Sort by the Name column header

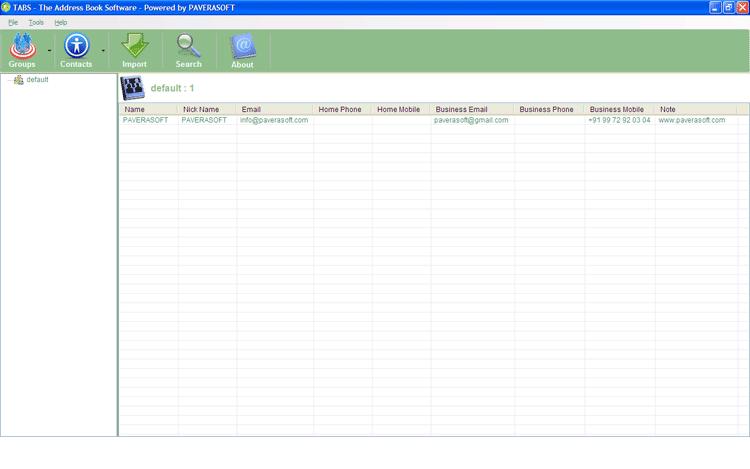tap(149, 109)
